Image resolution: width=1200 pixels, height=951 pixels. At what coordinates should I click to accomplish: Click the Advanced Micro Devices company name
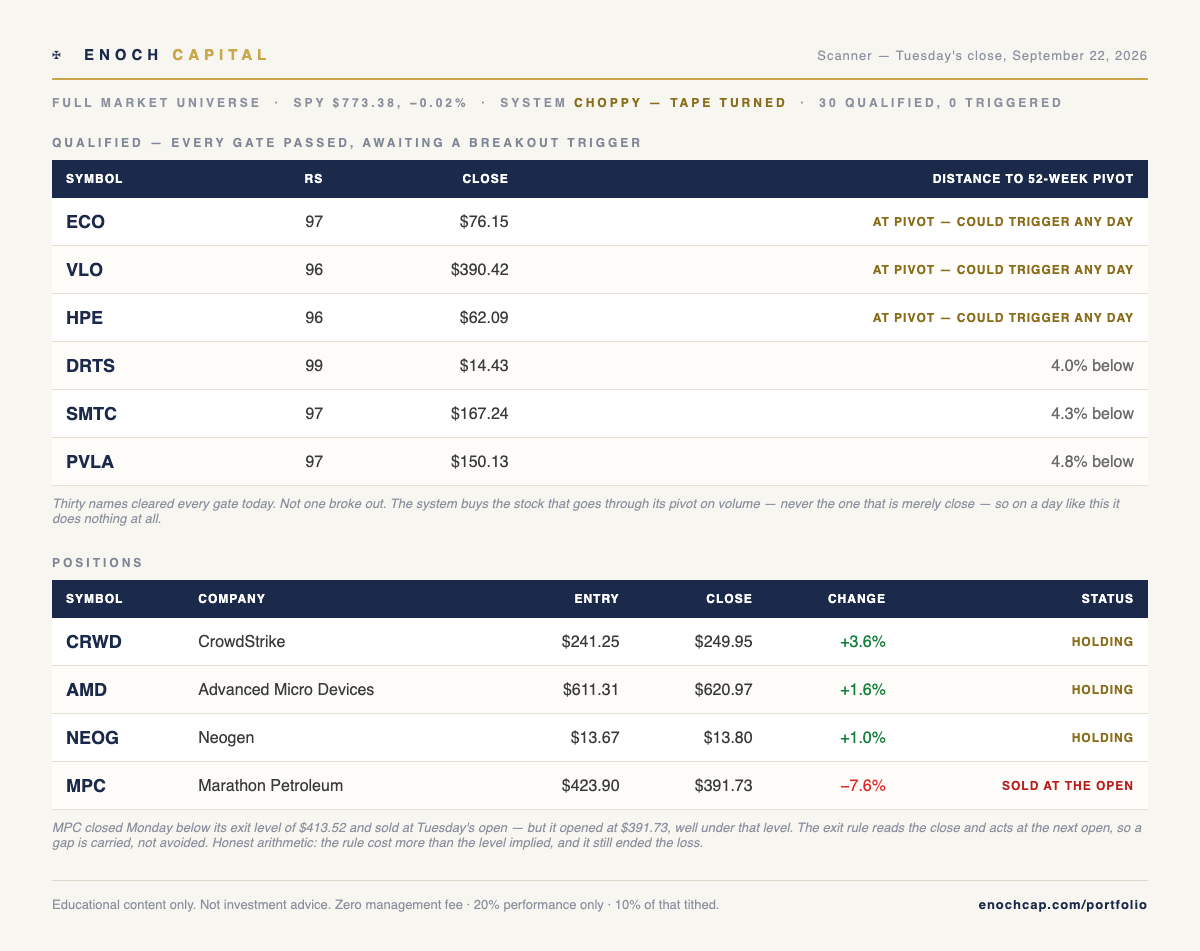point(286,690)
